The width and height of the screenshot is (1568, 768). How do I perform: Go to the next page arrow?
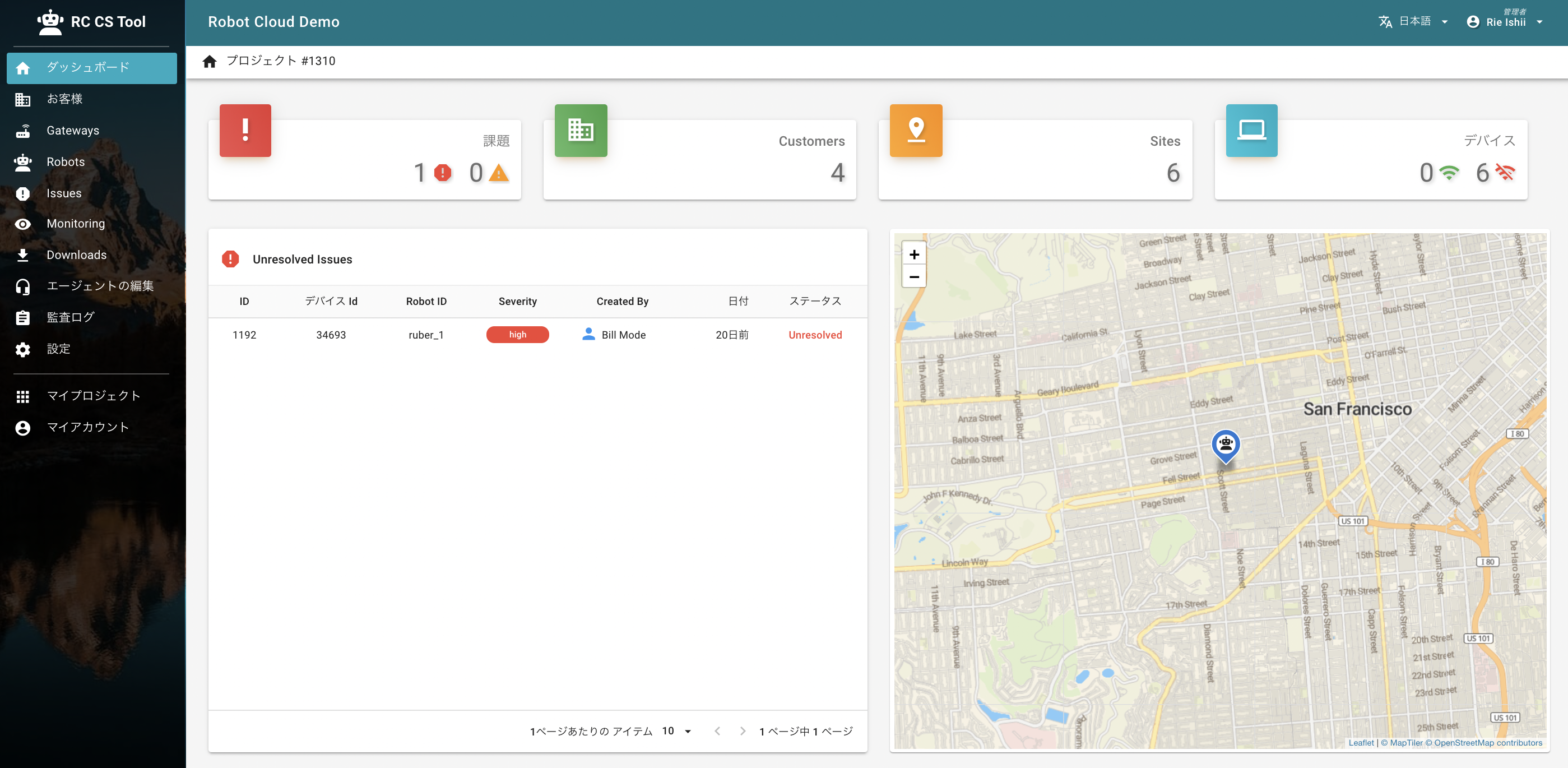[743, 731]
